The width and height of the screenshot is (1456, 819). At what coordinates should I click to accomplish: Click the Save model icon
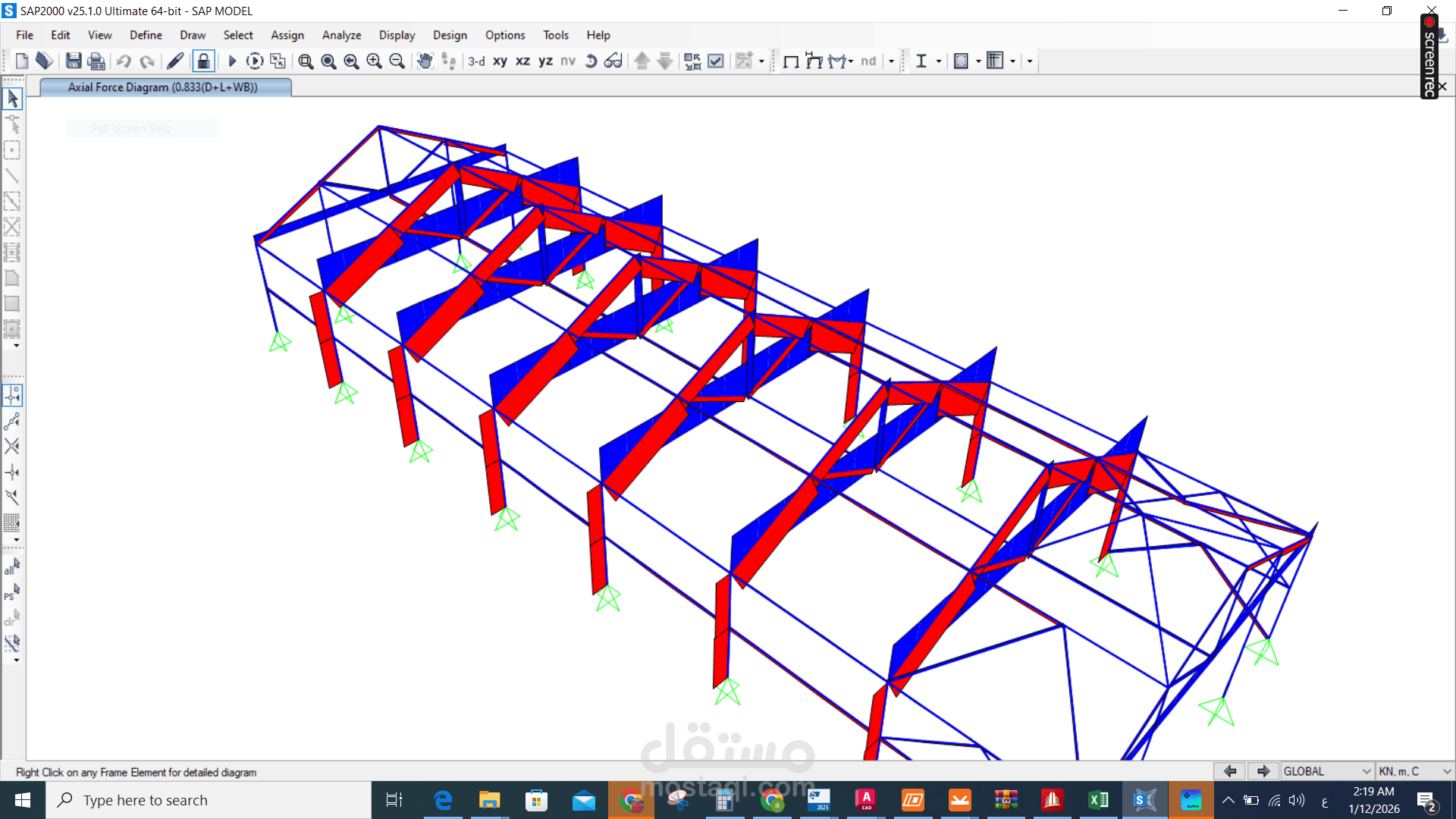[x=74, y=61]
